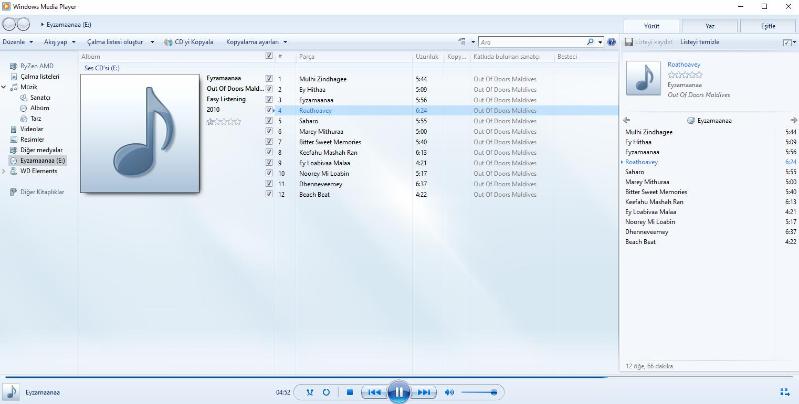Uncheck track 8 Keefahu Mashah Ran checkbox
The height and width of the screenshot is (404, 799).
coord(269,152)
